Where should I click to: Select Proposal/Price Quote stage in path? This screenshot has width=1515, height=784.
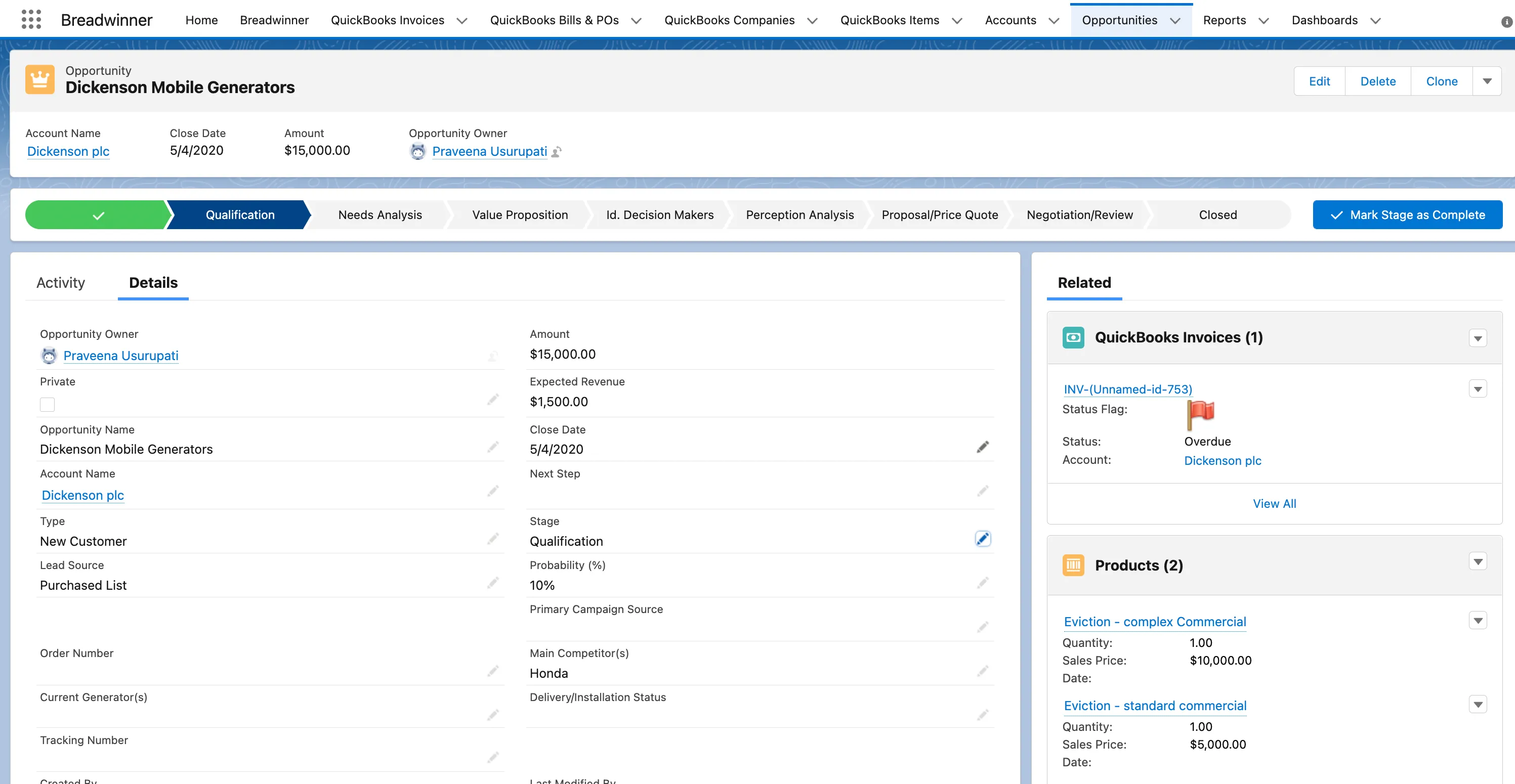tap(939, 214)
